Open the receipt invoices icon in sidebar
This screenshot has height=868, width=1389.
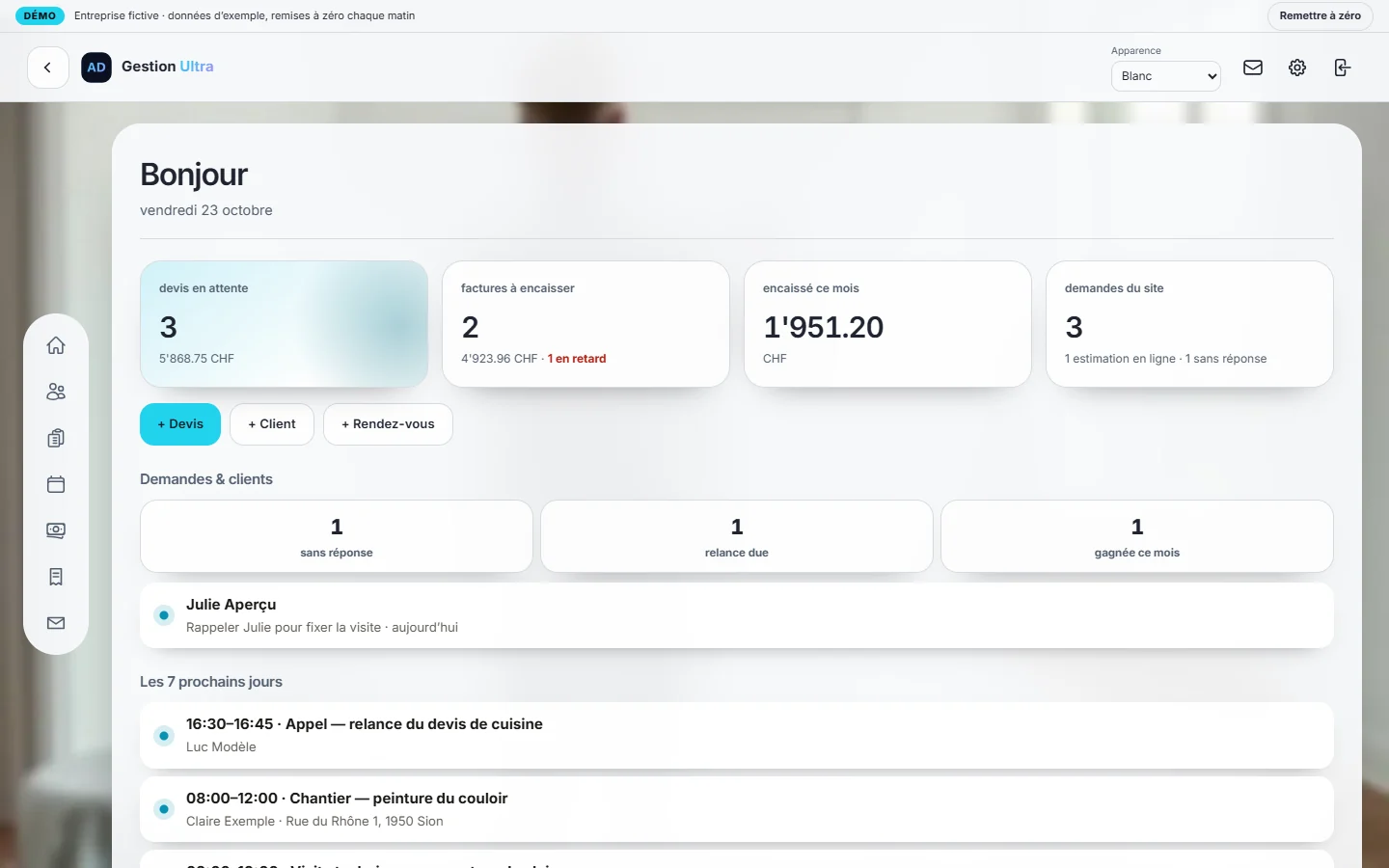(x=56, y=577)
